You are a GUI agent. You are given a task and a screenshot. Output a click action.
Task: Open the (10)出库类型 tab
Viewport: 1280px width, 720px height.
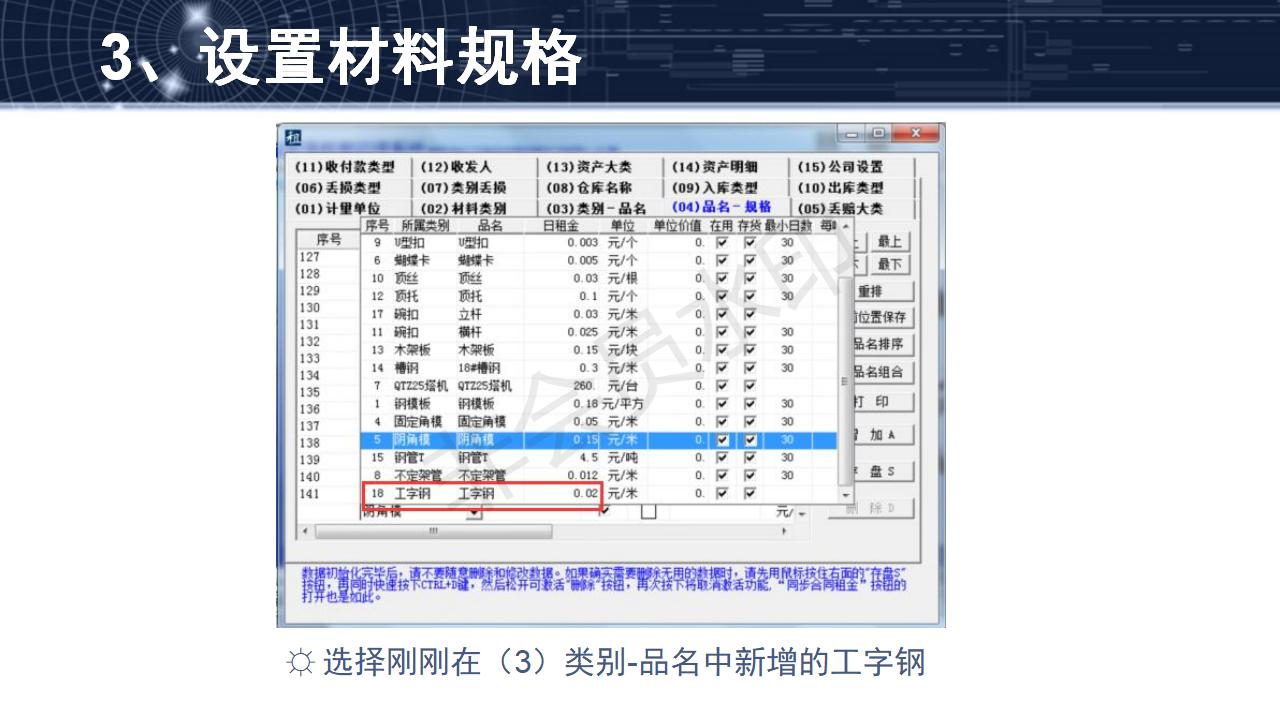(x=842, y=188)
